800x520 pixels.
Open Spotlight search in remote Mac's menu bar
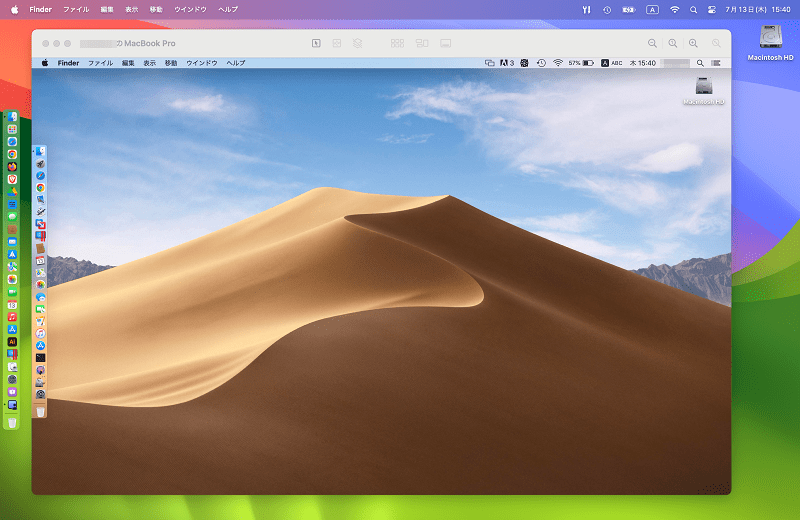[700, 63]
